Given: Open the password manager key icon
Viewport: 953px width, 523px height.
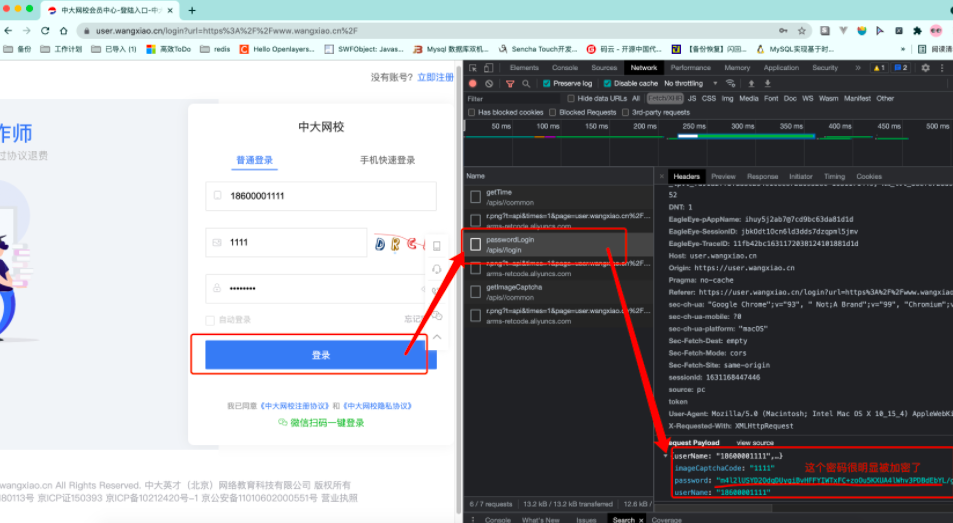Looking at the screenshot, I should coord(783,30).
